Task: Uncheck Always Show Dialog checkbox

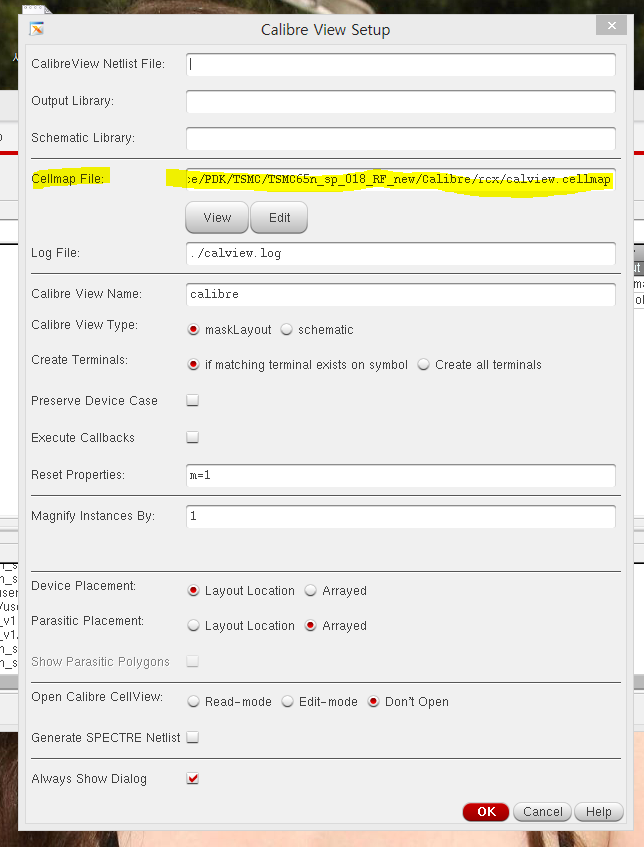Action: point(192,778)
